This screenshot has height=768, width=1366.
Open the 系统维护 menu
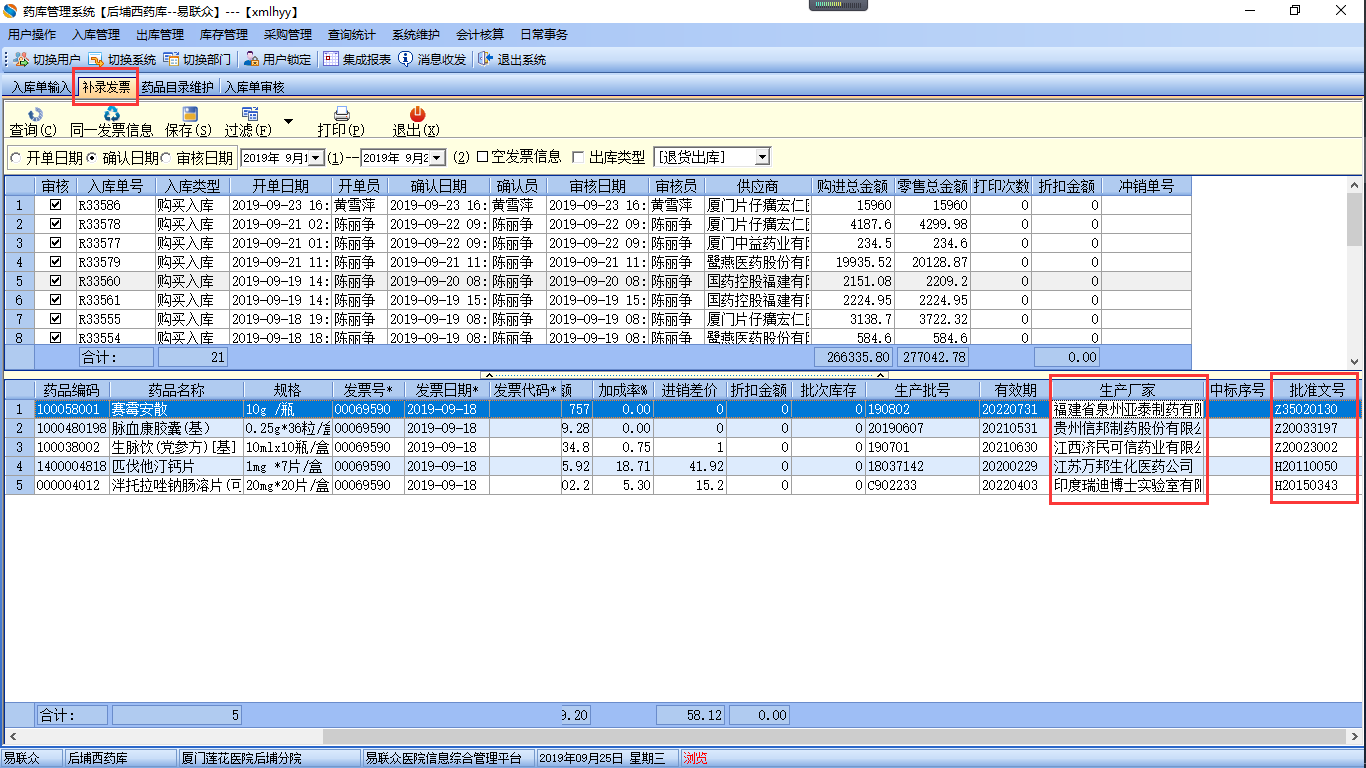coord(416,35)
